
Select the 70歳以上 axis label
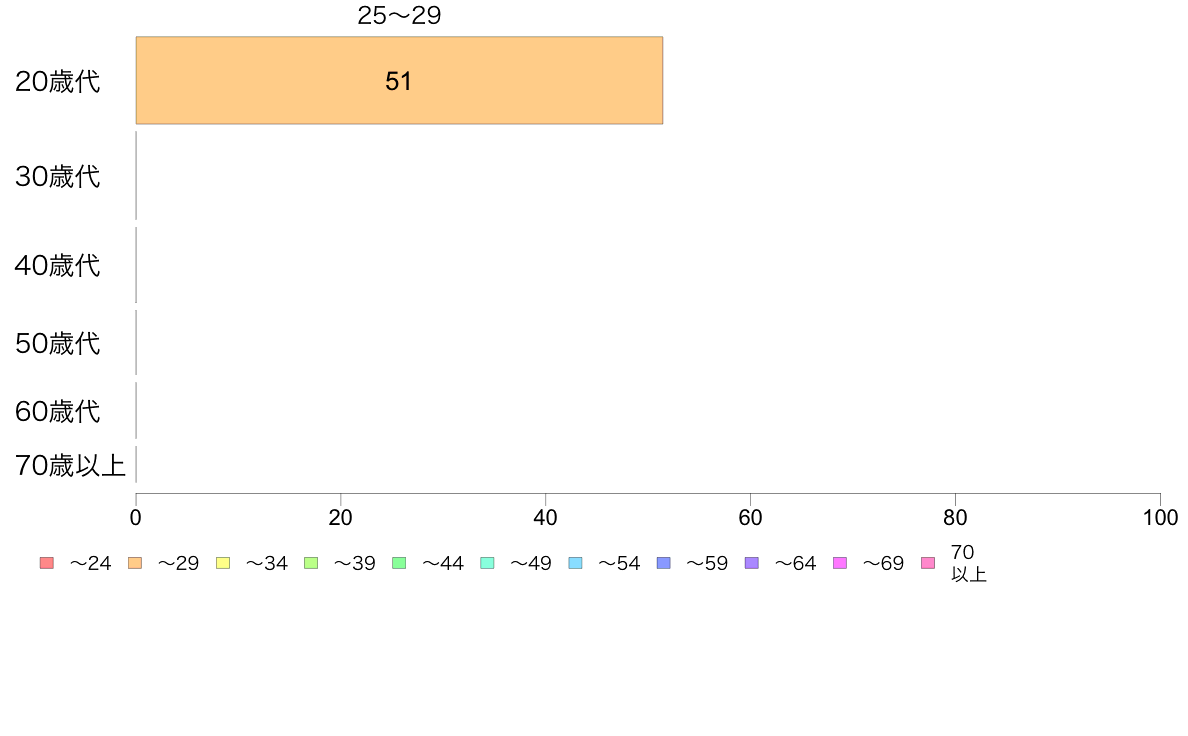pos(70,465)
